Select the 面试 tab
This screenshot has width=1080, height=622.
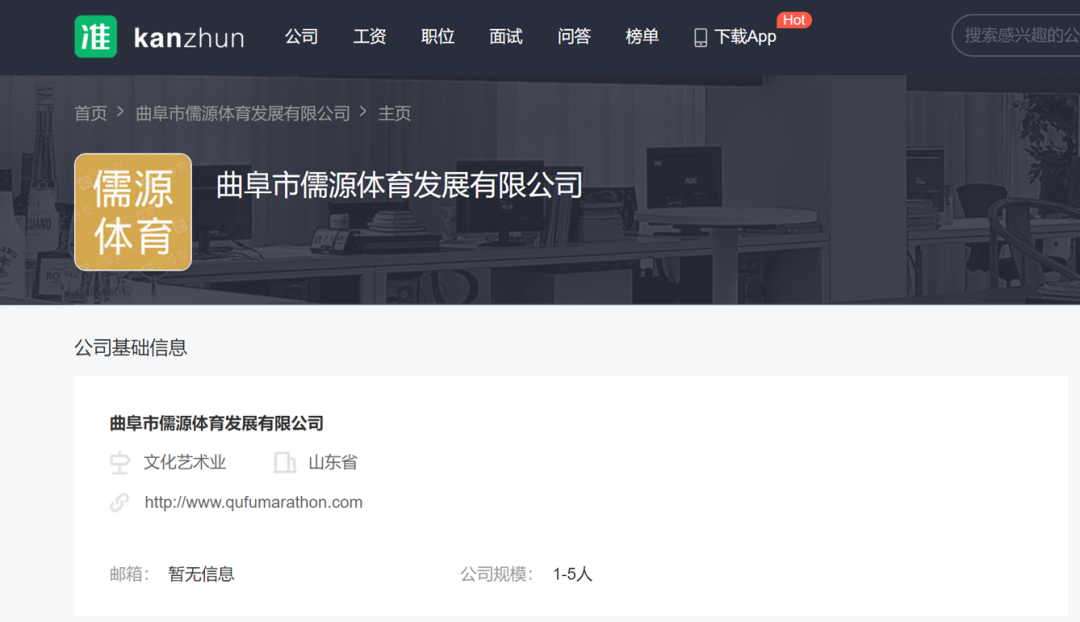pyautogui.click(x=505, y=36)
